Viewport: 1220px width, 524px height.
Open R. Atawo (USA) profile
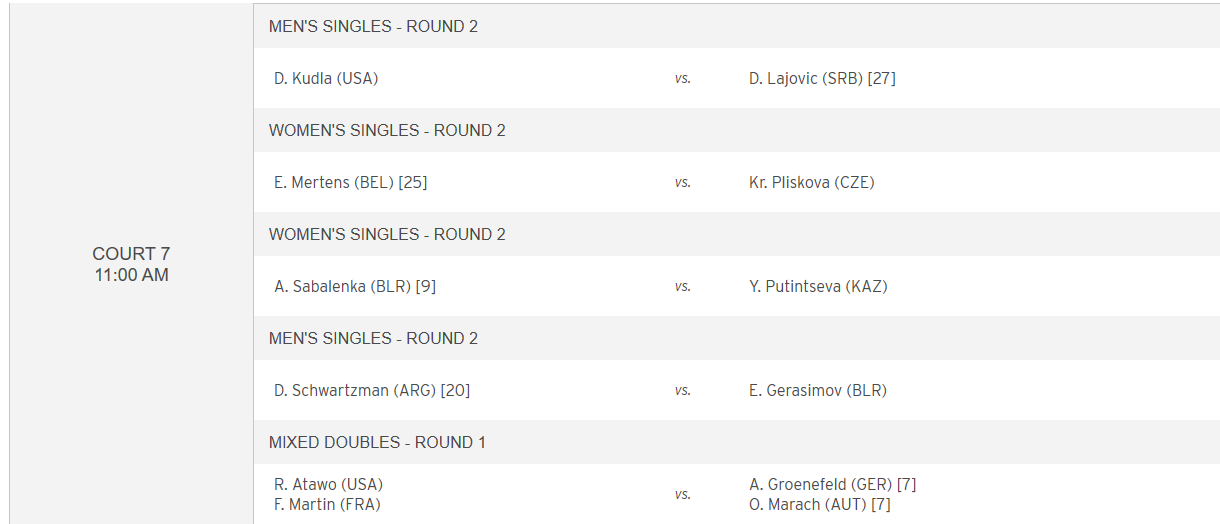(328, 484)
